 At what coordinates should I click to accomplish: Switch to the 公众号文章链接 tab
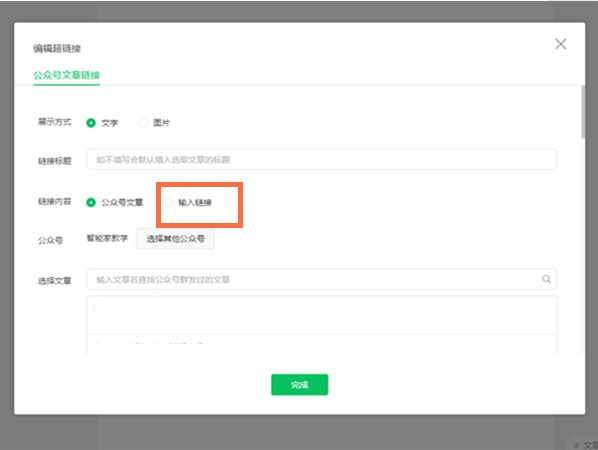[x=66, y=75]
